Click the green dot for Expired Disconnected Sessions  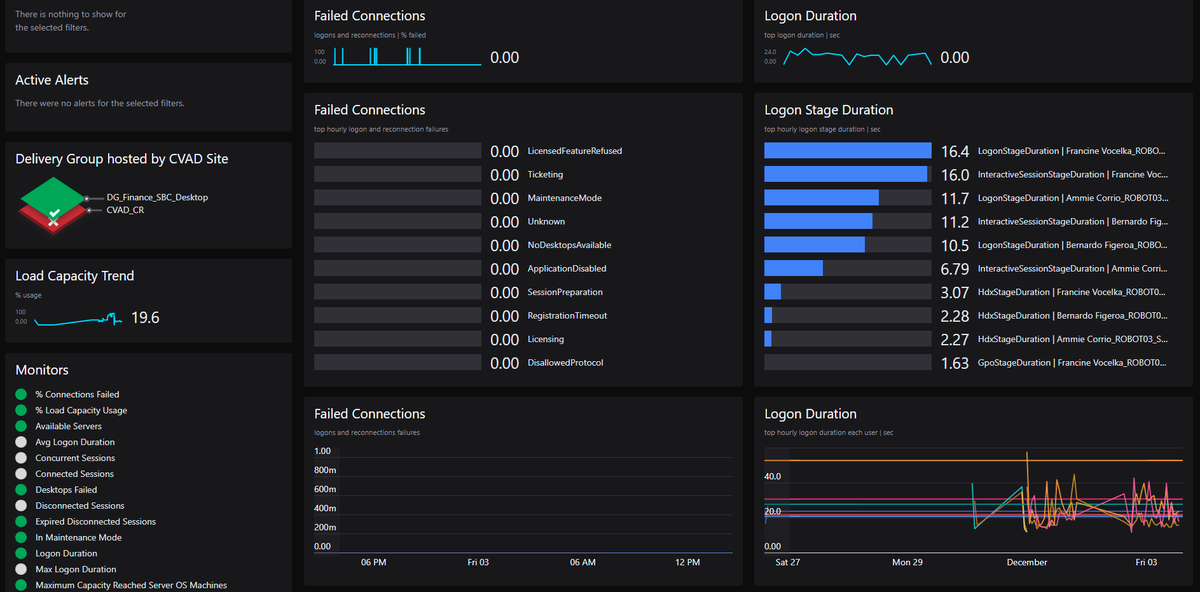pyautogui.click(x=21, y=521)
